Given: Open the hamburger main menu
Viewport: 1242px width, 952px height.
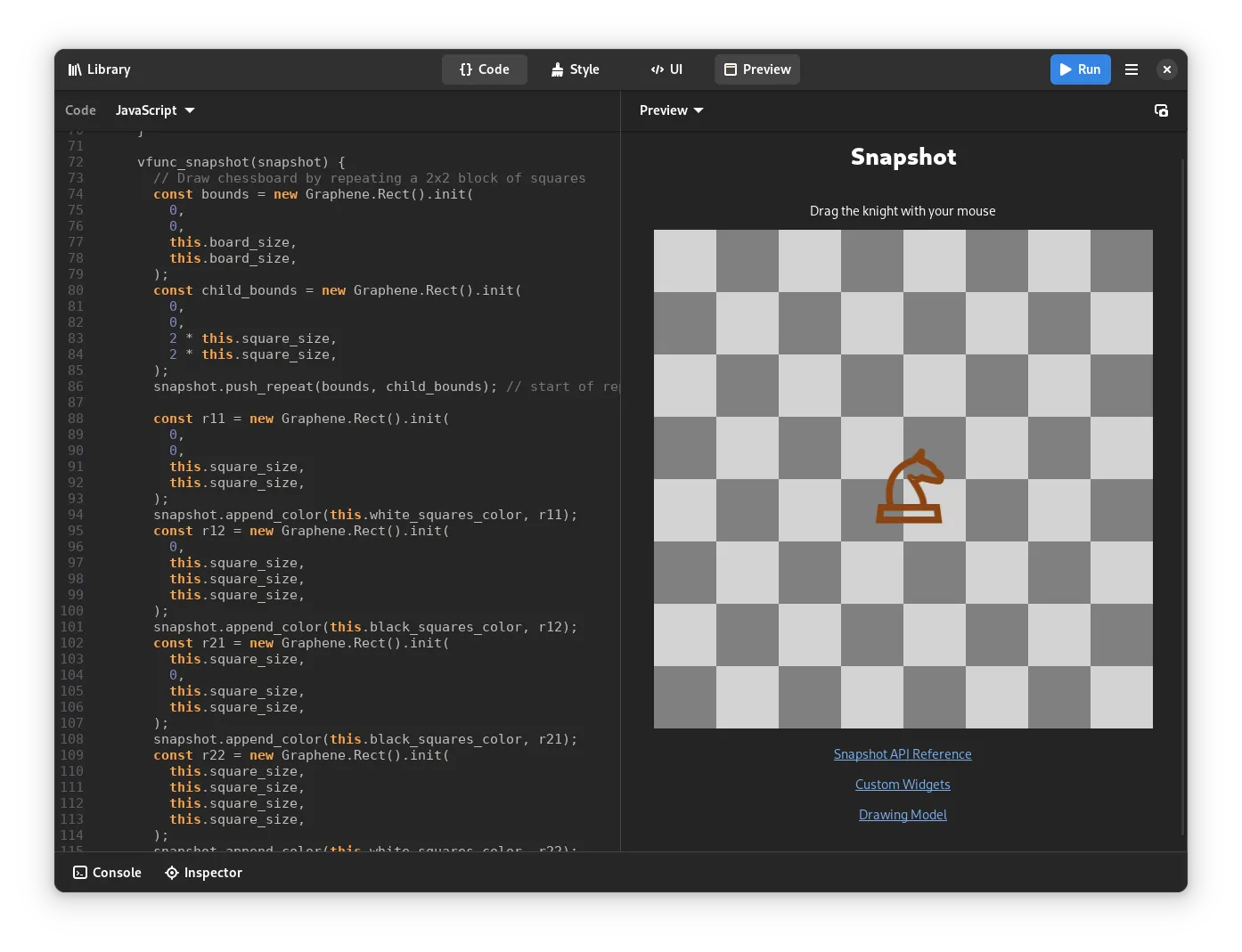Looking at the screenshot, I should pyautogui.click(x=1132, y=69).
